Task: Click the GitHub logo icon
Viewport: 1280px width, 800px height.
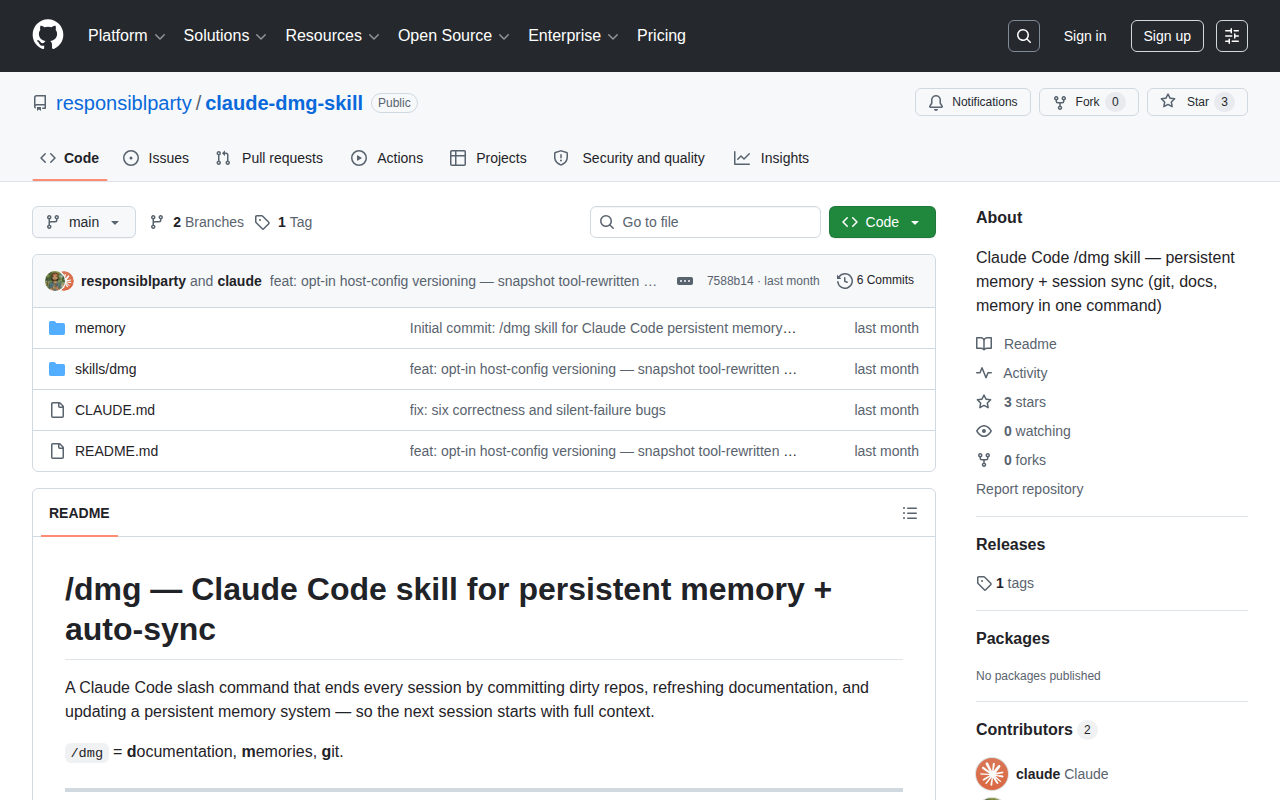Action: (x=48, y=35)
